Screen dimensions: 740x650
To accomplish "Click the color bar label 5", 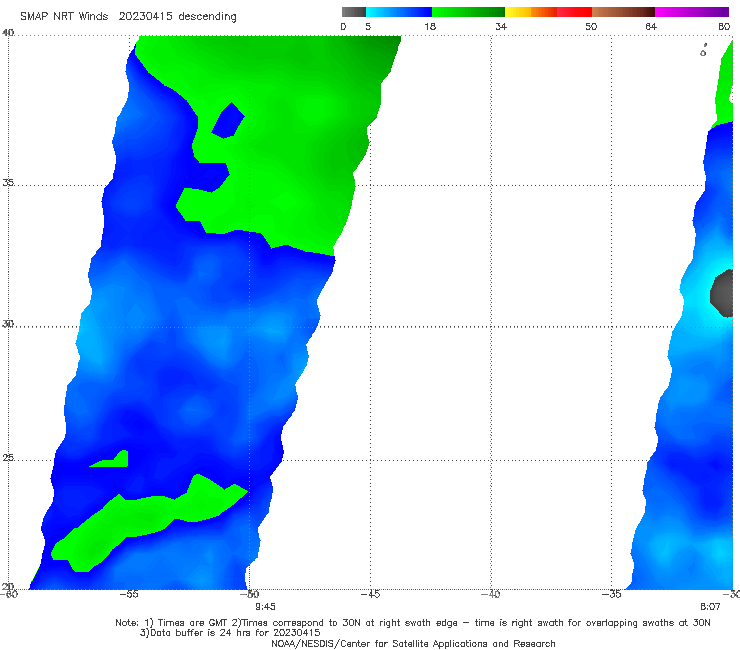I will coord(368,26).
